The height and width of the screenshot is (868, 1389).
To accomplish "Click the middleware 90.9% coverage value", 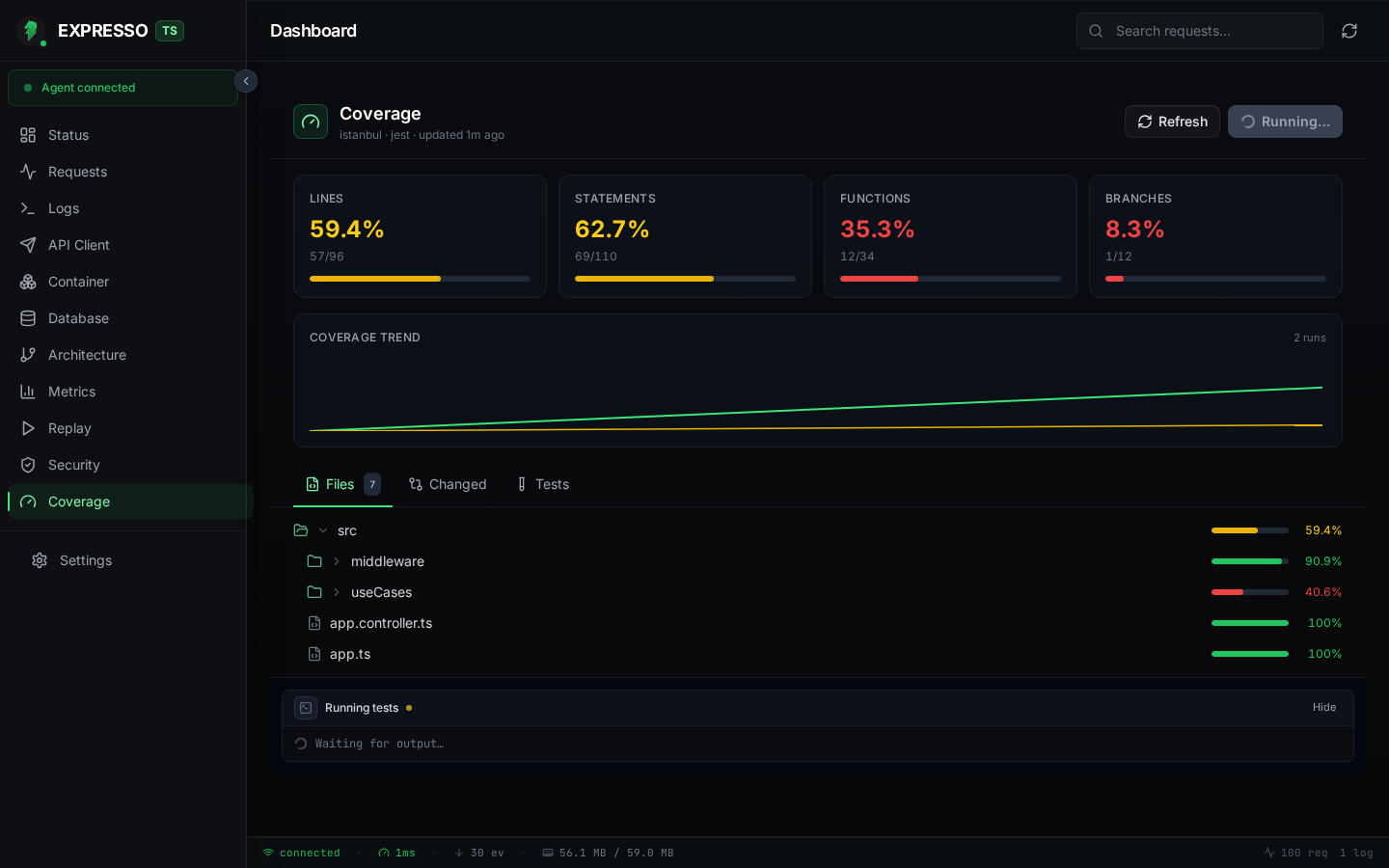I will pyautogui.click(x=1323, y=561).
